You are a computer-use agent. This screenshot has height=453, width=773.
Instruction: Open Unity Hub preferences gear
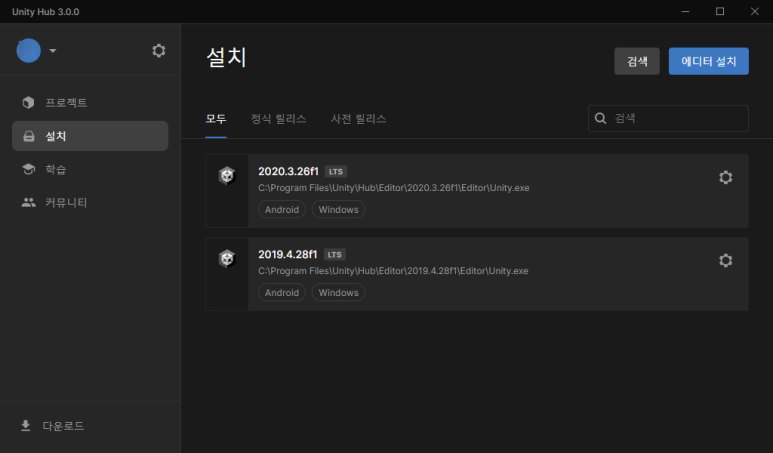[159, 50]
